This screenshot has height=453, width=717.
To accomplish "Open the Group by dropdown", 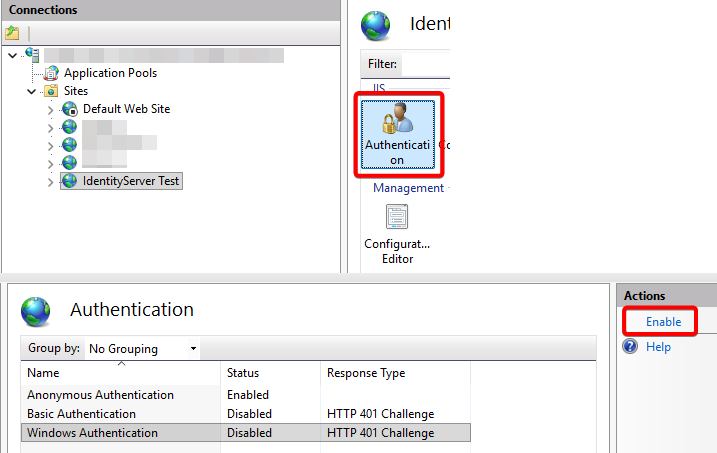I will [x=141, y=349].
